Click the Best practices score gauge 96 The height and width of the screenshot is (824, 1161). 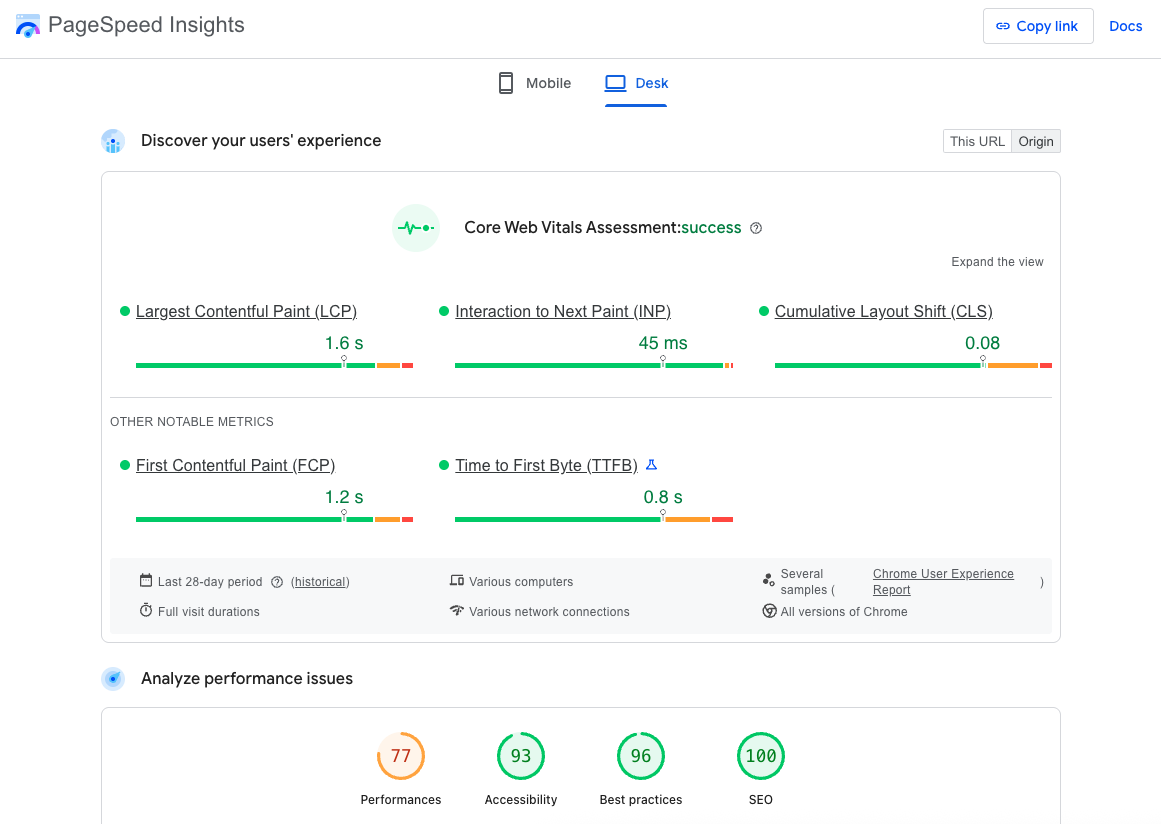(640, 756)
